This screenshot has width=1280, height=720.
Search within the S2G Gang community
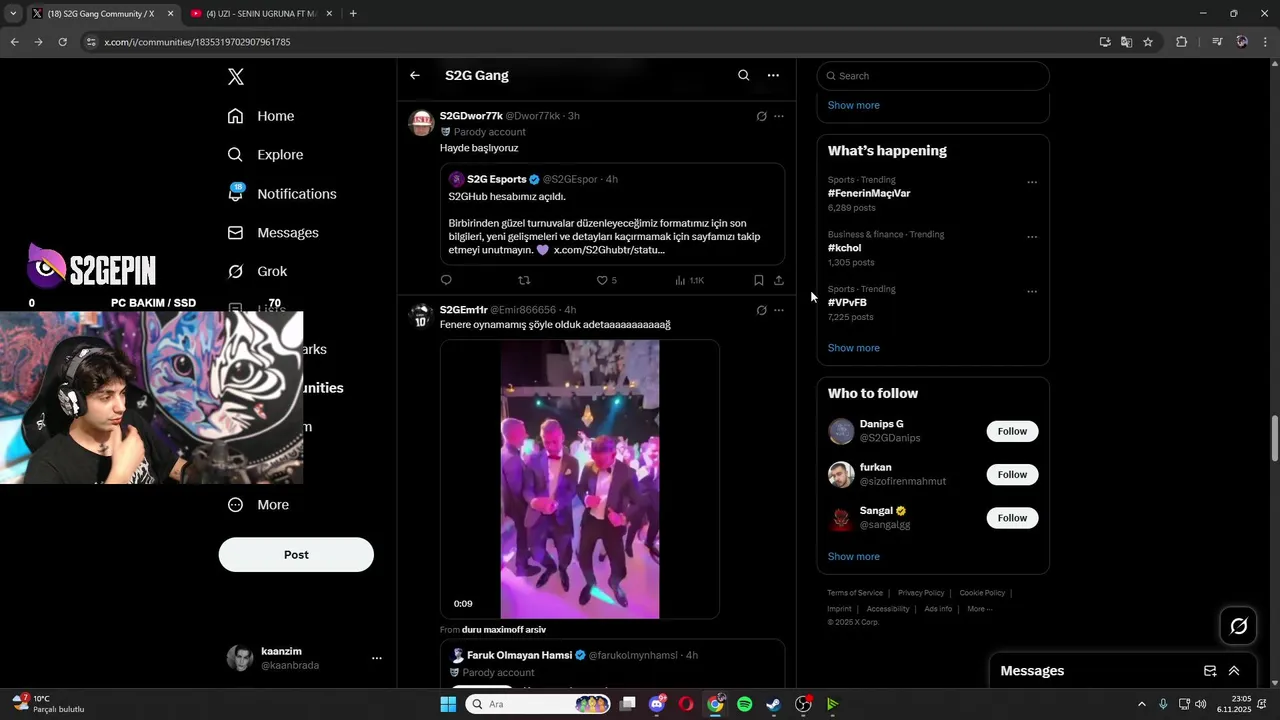[743, 75]
